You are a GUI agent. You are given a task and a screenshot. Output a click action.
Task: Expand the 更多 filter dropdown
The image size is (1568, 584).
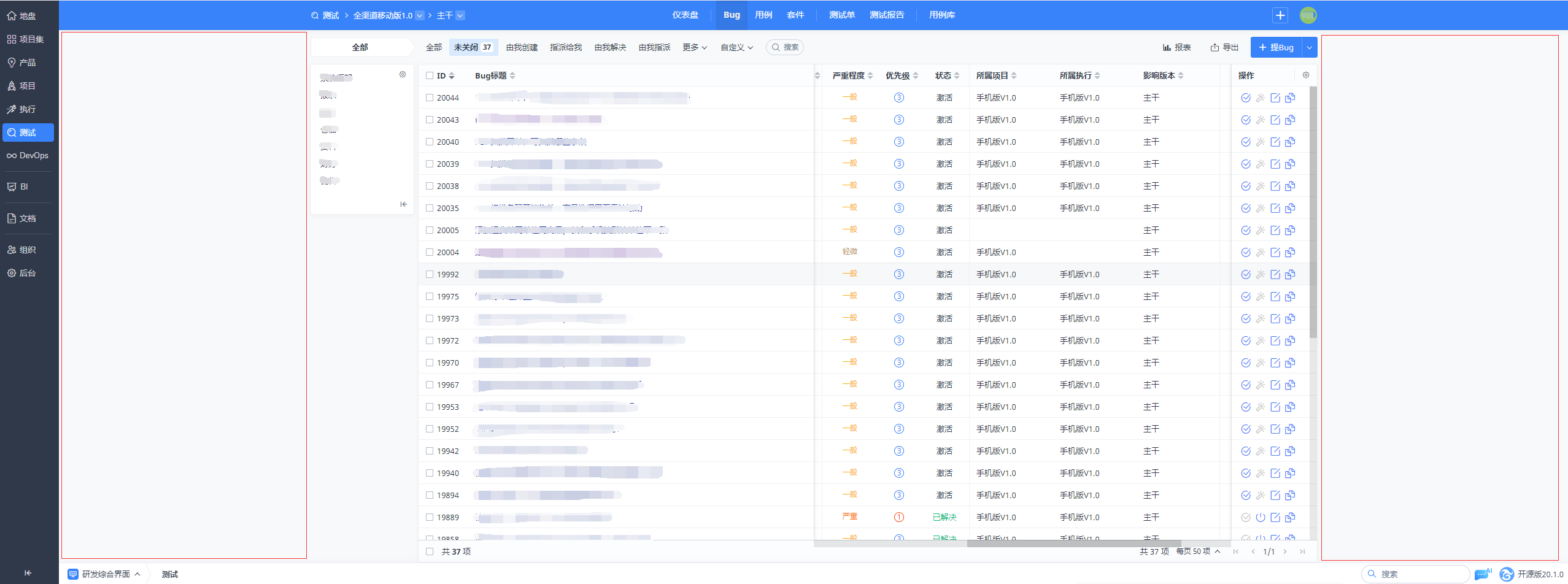click(x=695, y=47)
